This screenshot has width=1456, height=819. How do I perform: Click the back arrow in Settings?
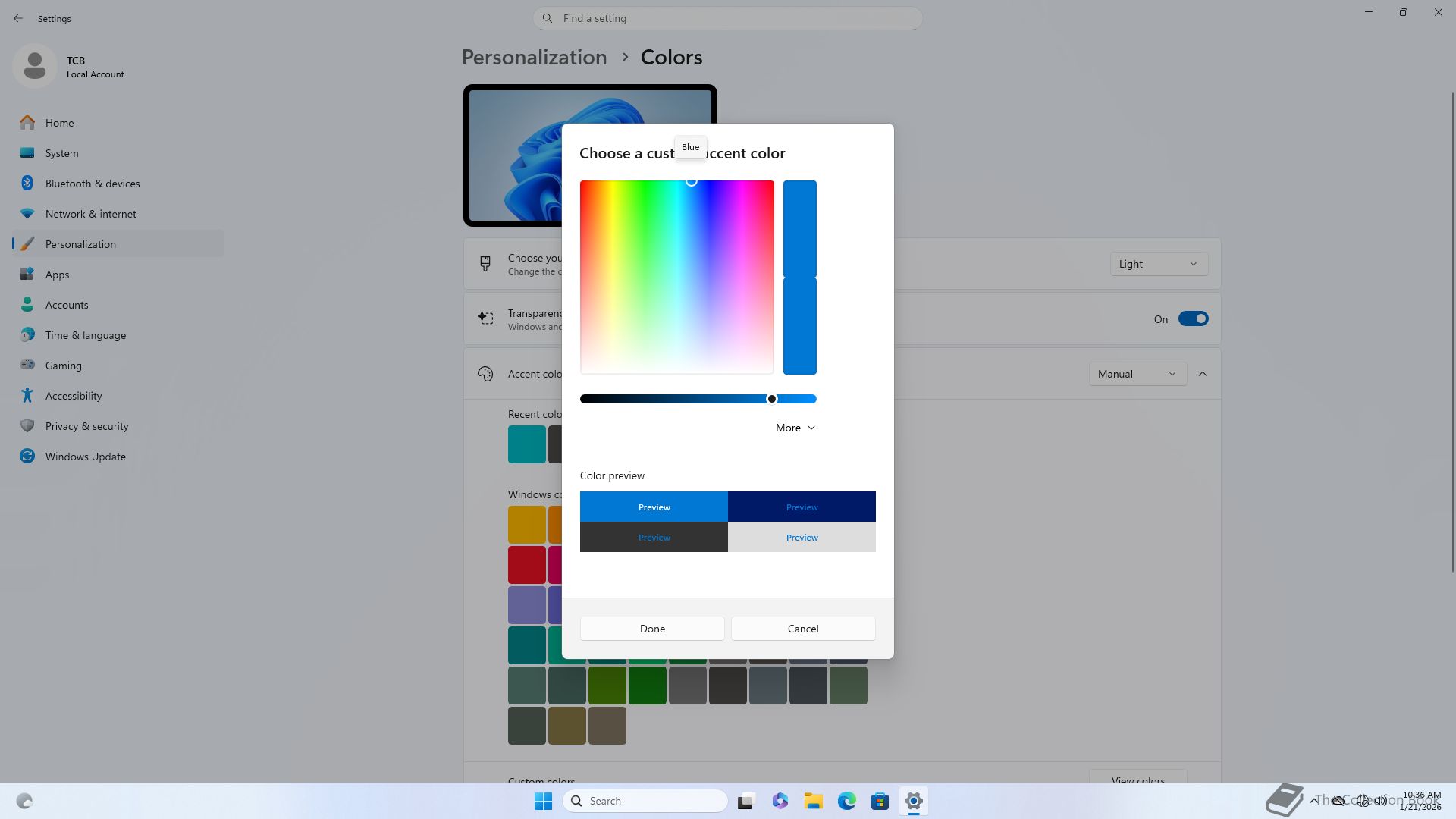click(x=18, y=18)
